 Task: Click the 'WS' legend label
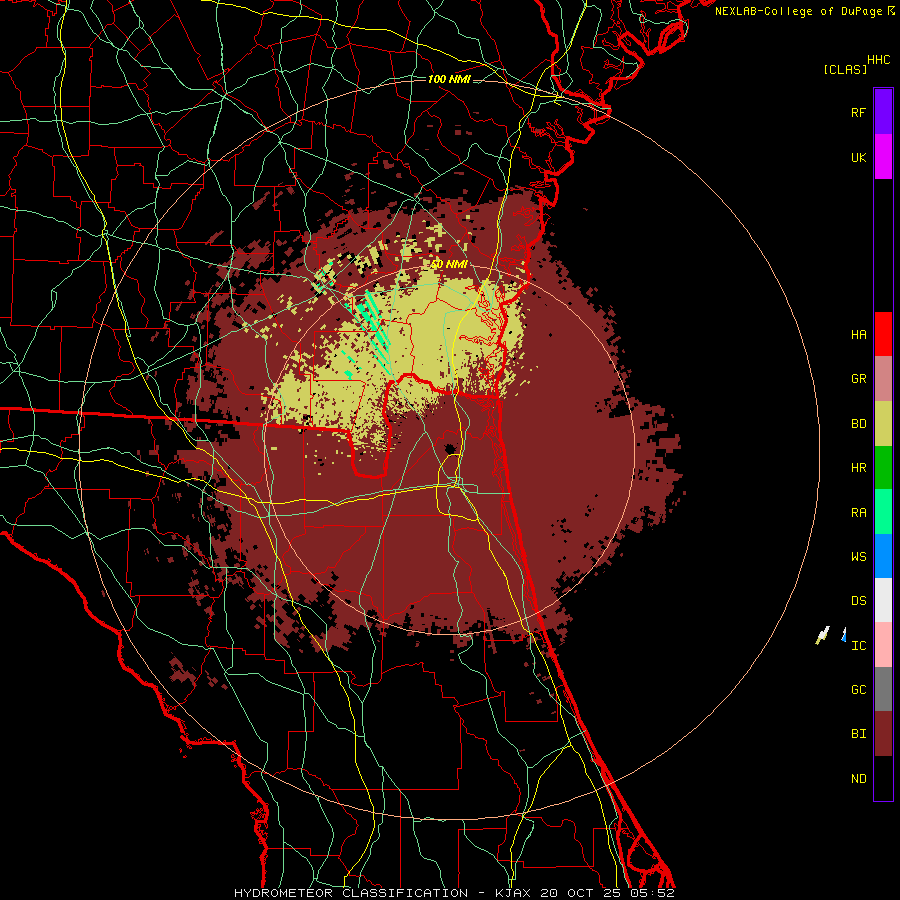(x=858, y=557)
